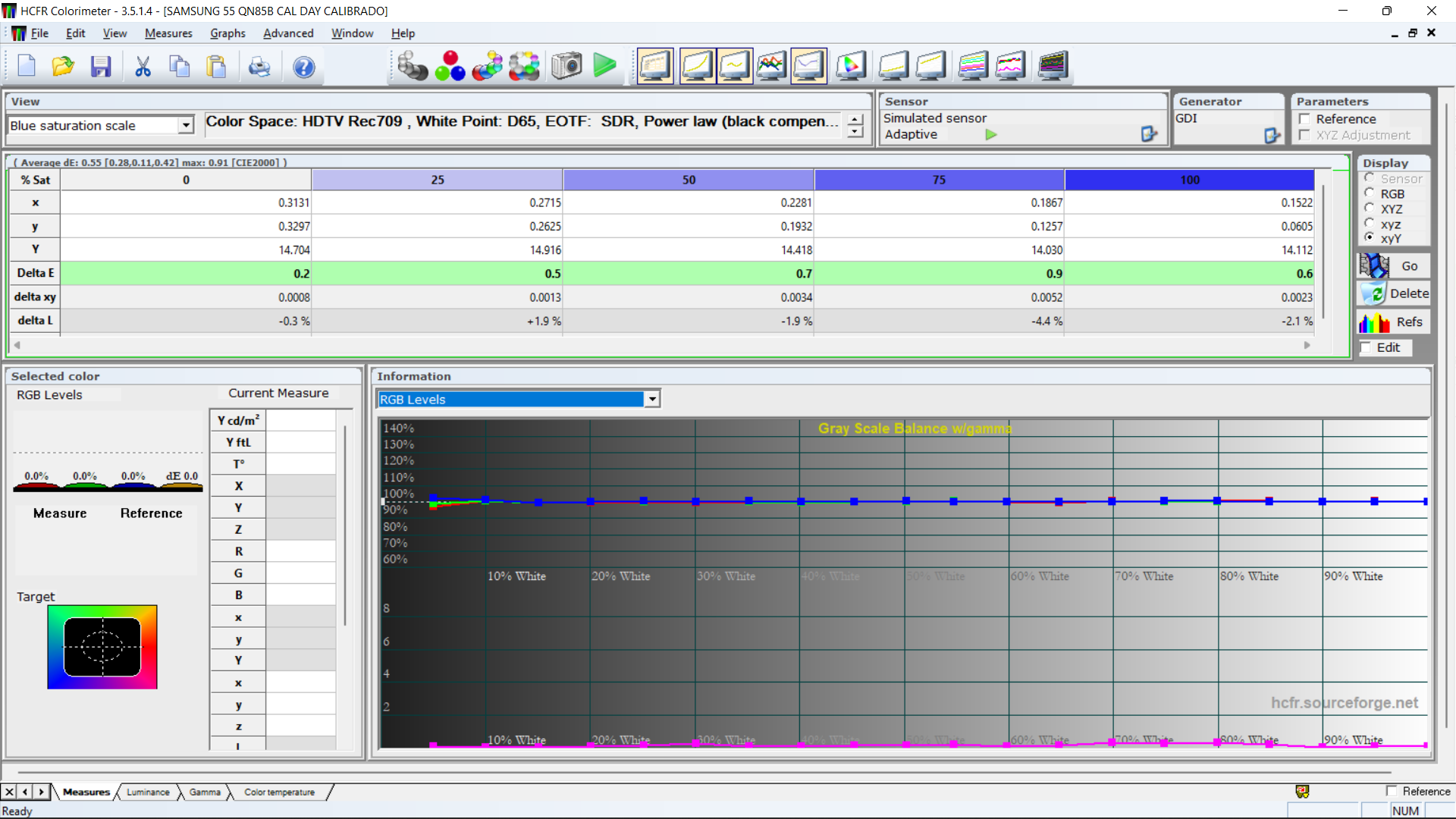This screenshot has height=819, width=1456.
Task: Select the lowercase xyz display radio button
Action: pos(1370,224)
